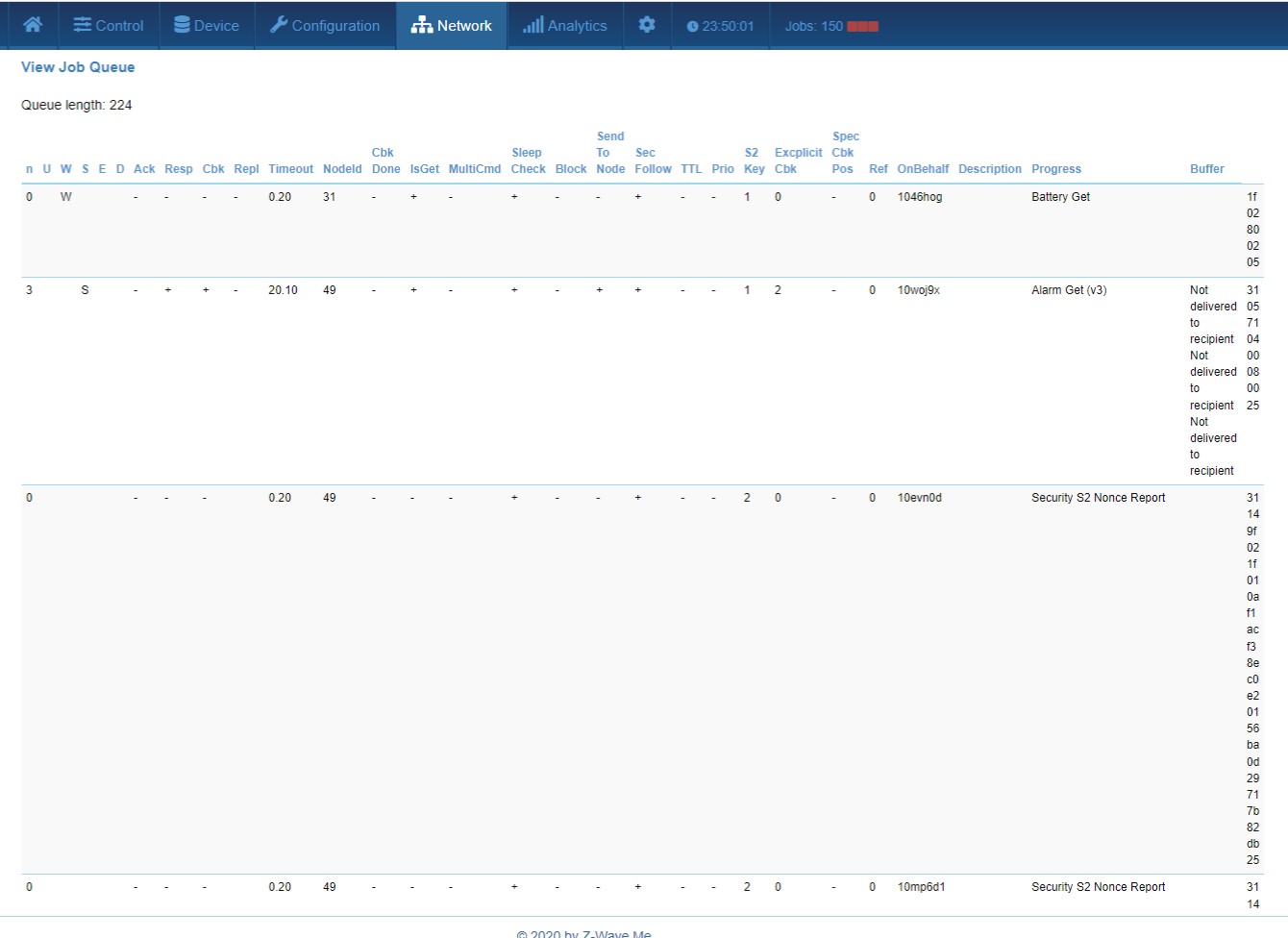Click the 20.10 timeout value
Viewport: 1288px width, 938px height.
pyautogui.click(x=283, y=290)
